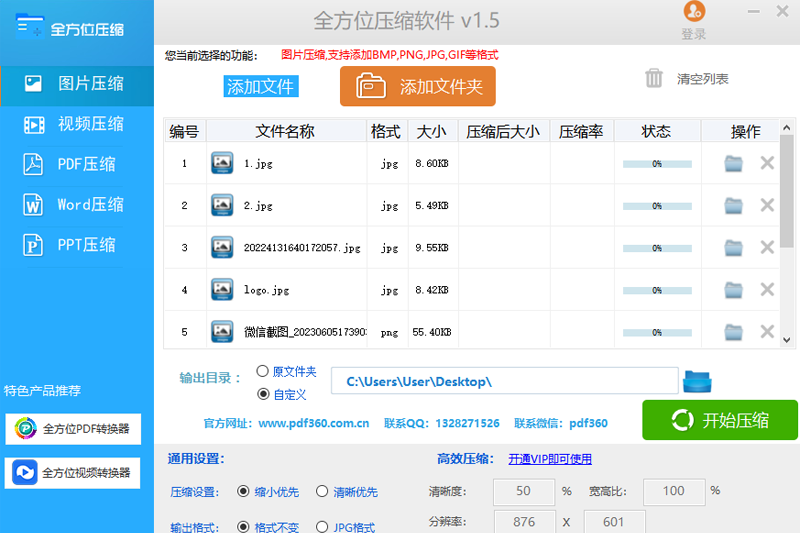Click progress bar of 2.jpg row
This screenshot has width=800, height=533.
(x=657, y=206)
